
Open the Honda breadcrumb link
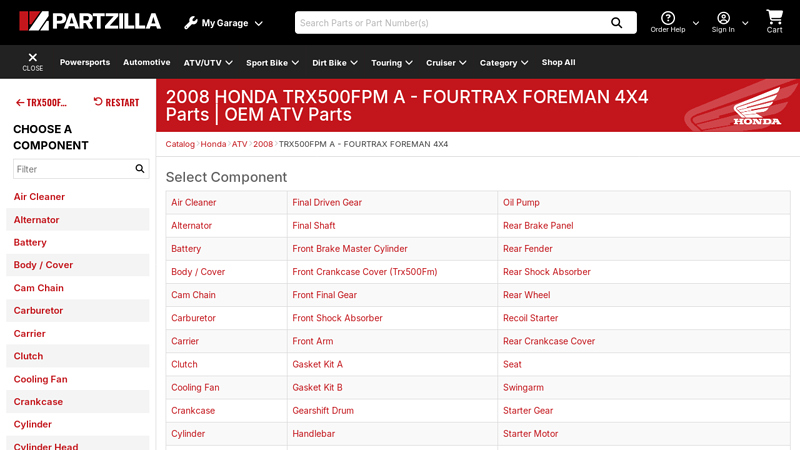(213, 144)
